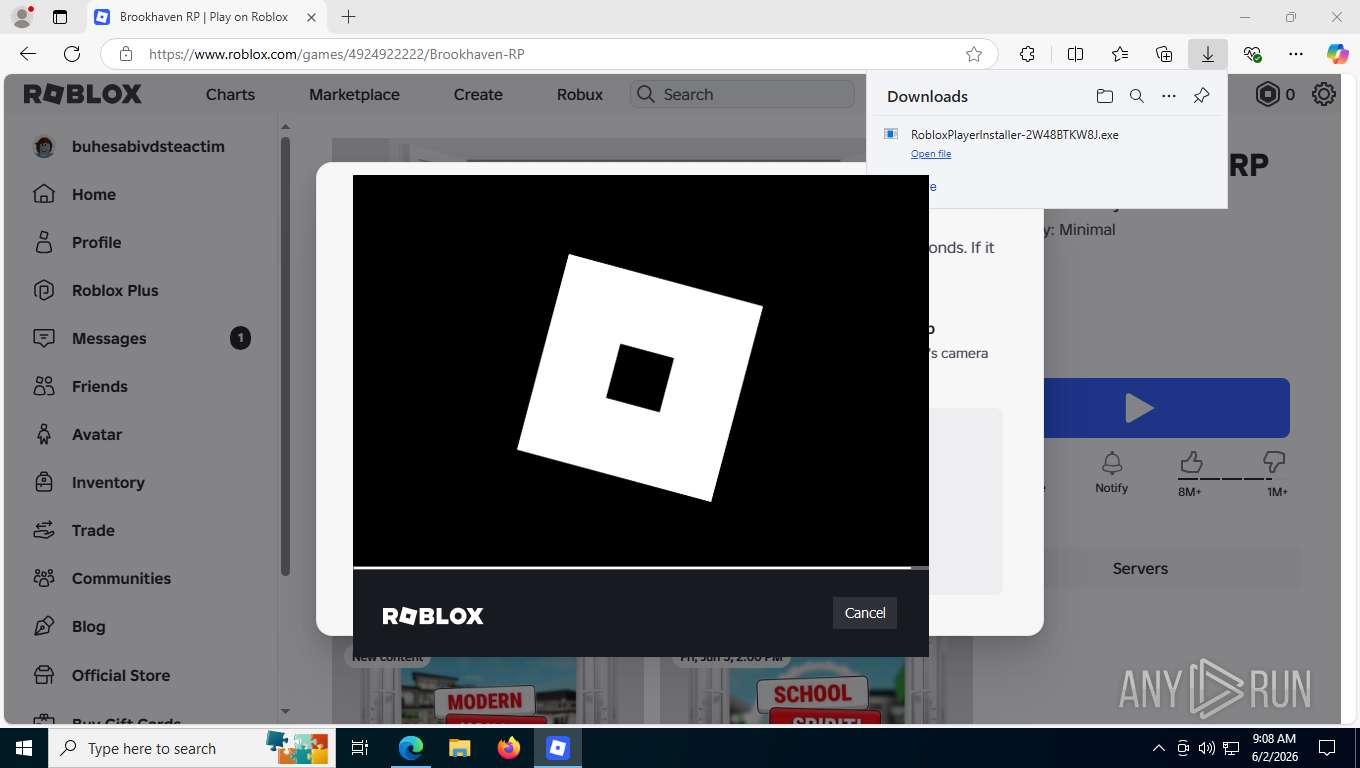View site information lock icon
The height and width of the screenshot is (768, 1360).
(125, 54)
